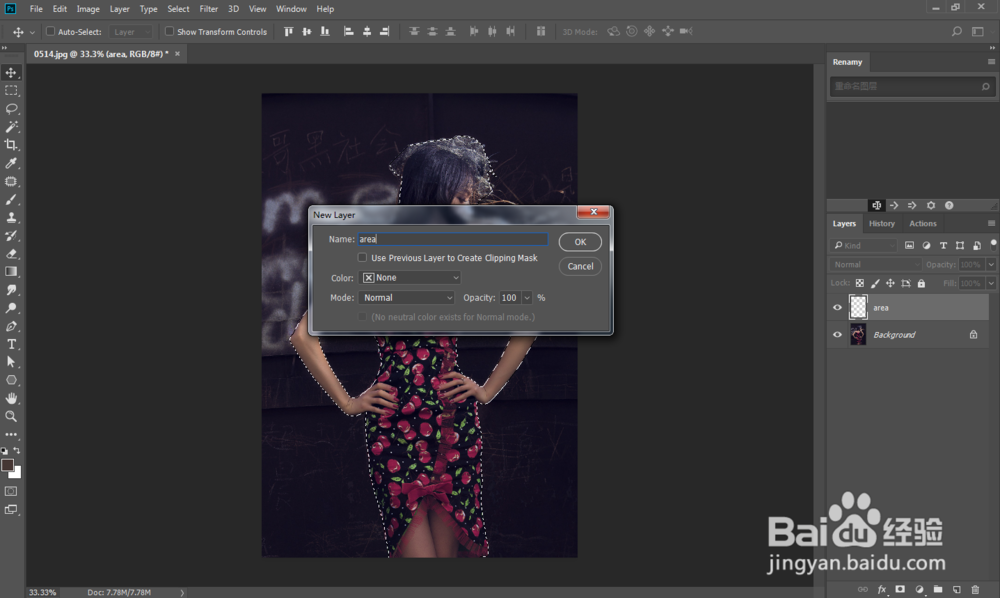The height and width of the screenshot is (598, 1000).
Task: Select the History Brush tool
Action: coord(11,235)
